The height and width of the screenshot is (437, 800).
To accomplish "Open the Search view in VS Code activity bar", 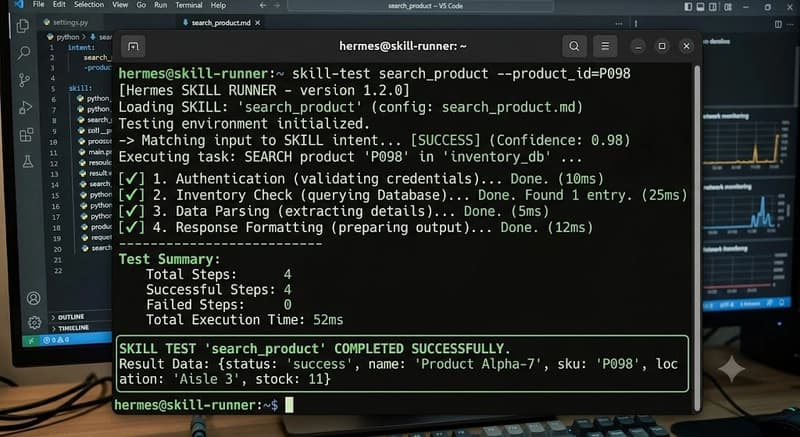I will 24,53.
